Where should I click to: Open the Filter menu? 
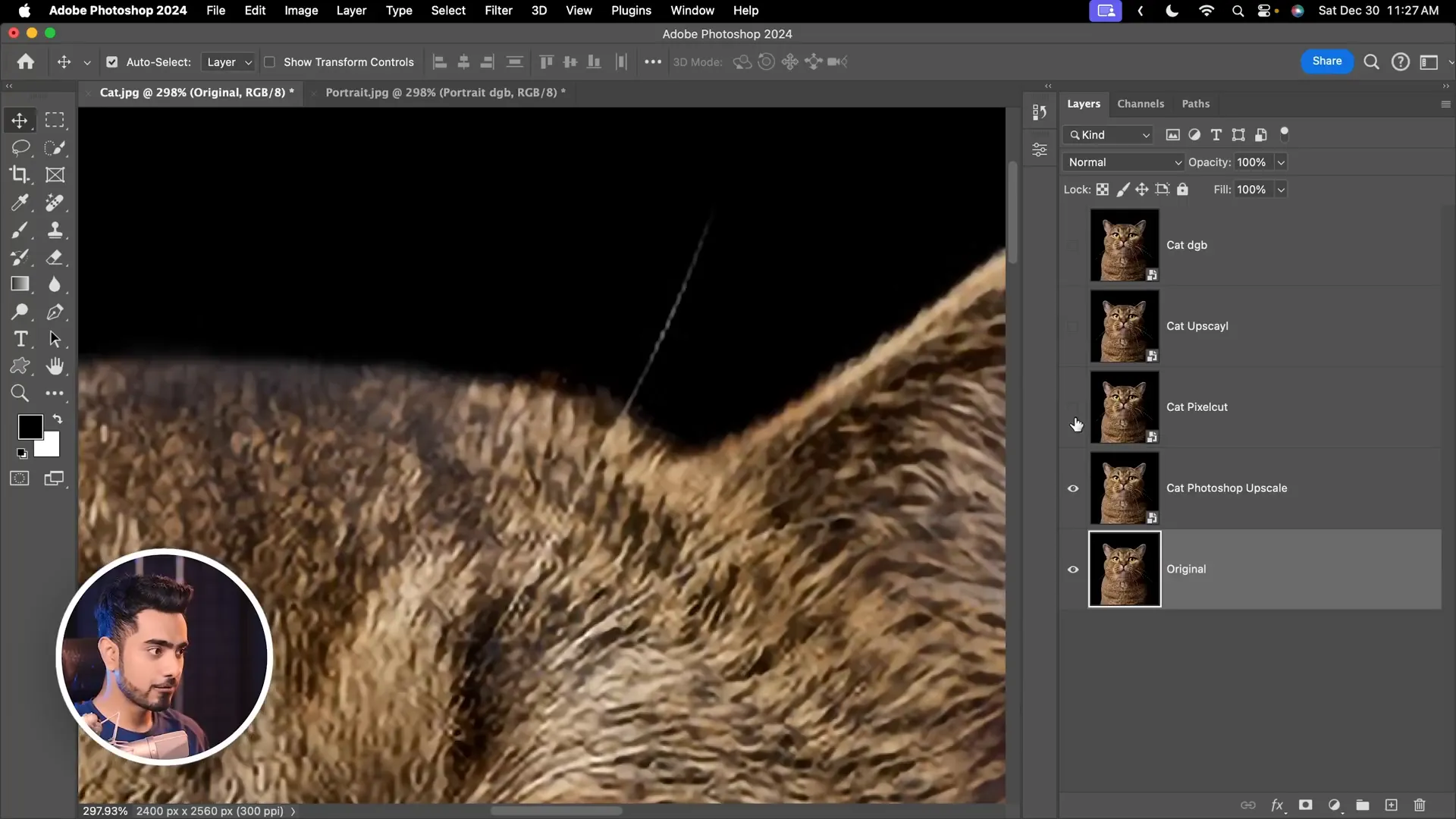498,11
